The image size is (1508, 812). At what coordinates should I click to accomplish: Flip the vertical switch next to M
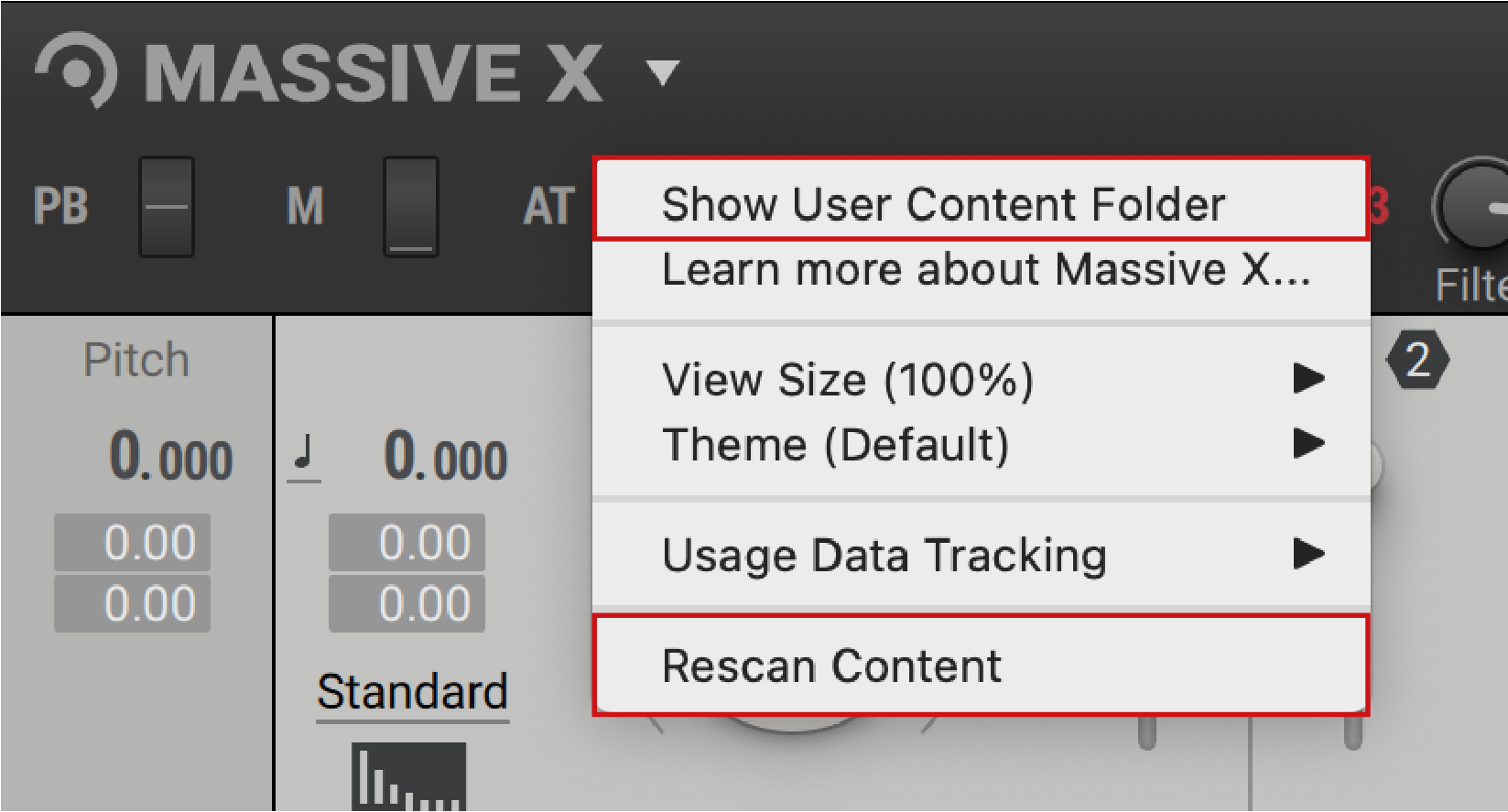[410, 207]
